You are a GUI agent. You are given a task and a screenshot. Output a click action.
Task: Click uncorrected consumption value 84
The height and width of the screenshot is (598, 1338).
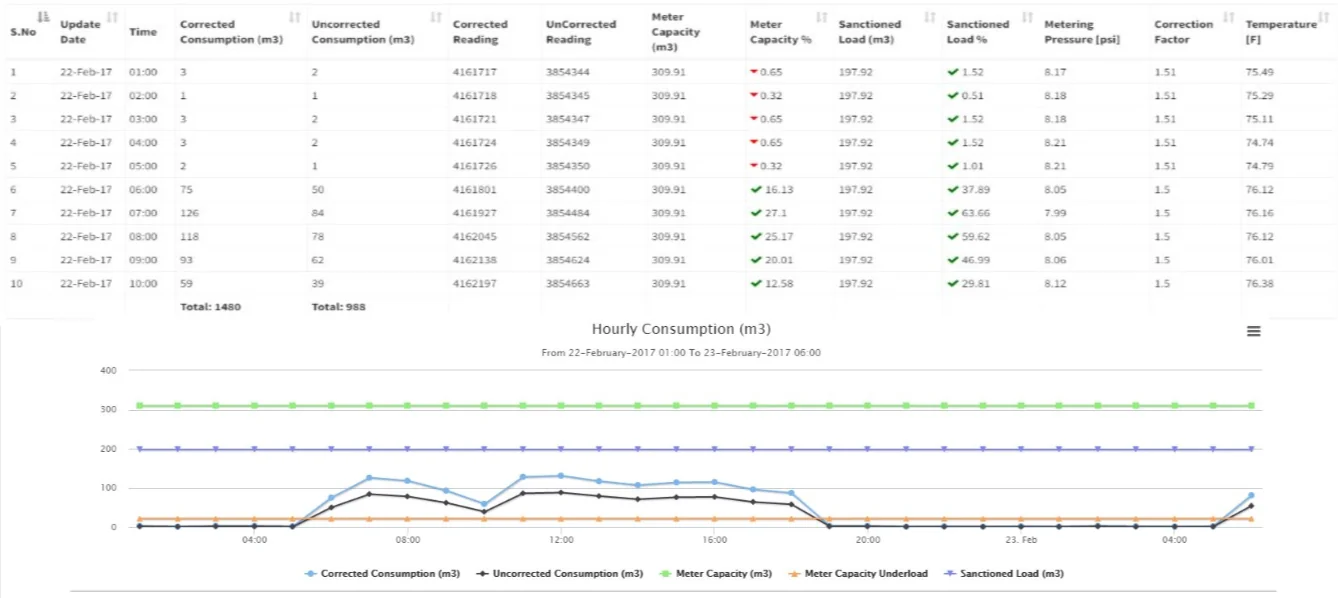tap(319, 213)
